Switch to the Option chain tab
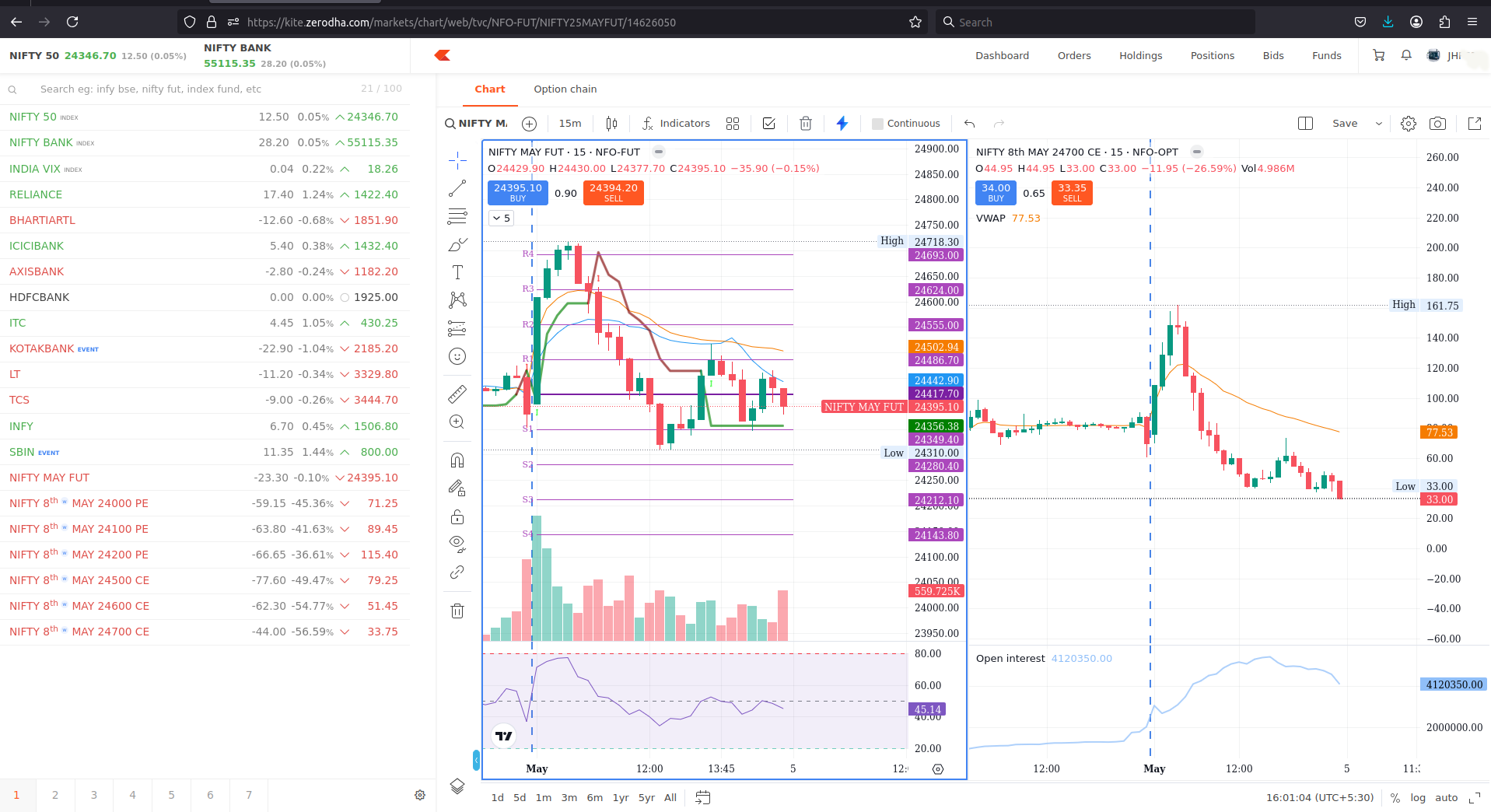The image size is (1491, 812). click(565, 89)
